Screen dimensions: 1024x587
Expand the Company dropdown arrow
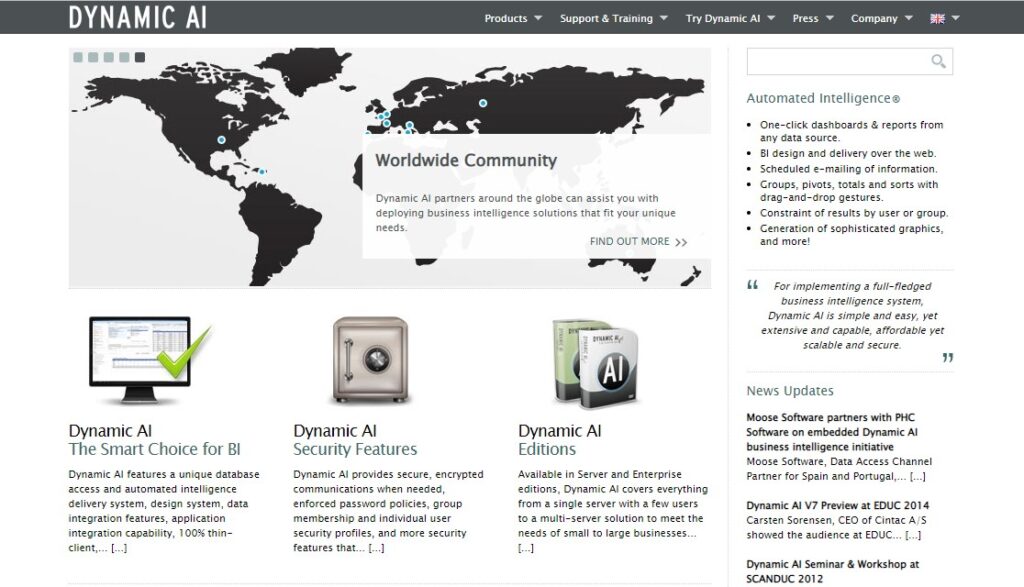click(908, 18)
